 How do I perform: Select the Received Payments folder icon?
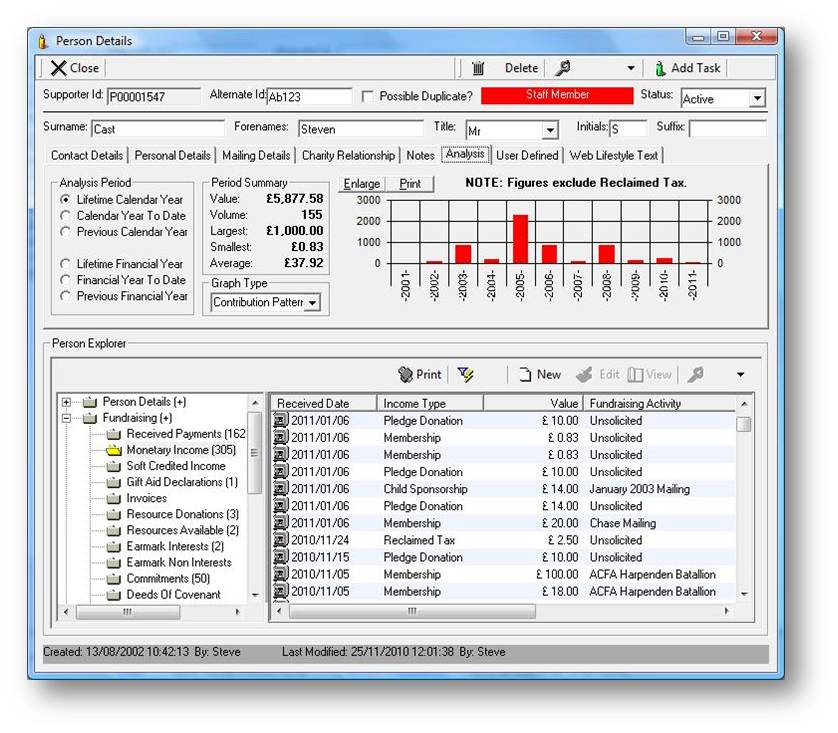(x=113, y=434)
